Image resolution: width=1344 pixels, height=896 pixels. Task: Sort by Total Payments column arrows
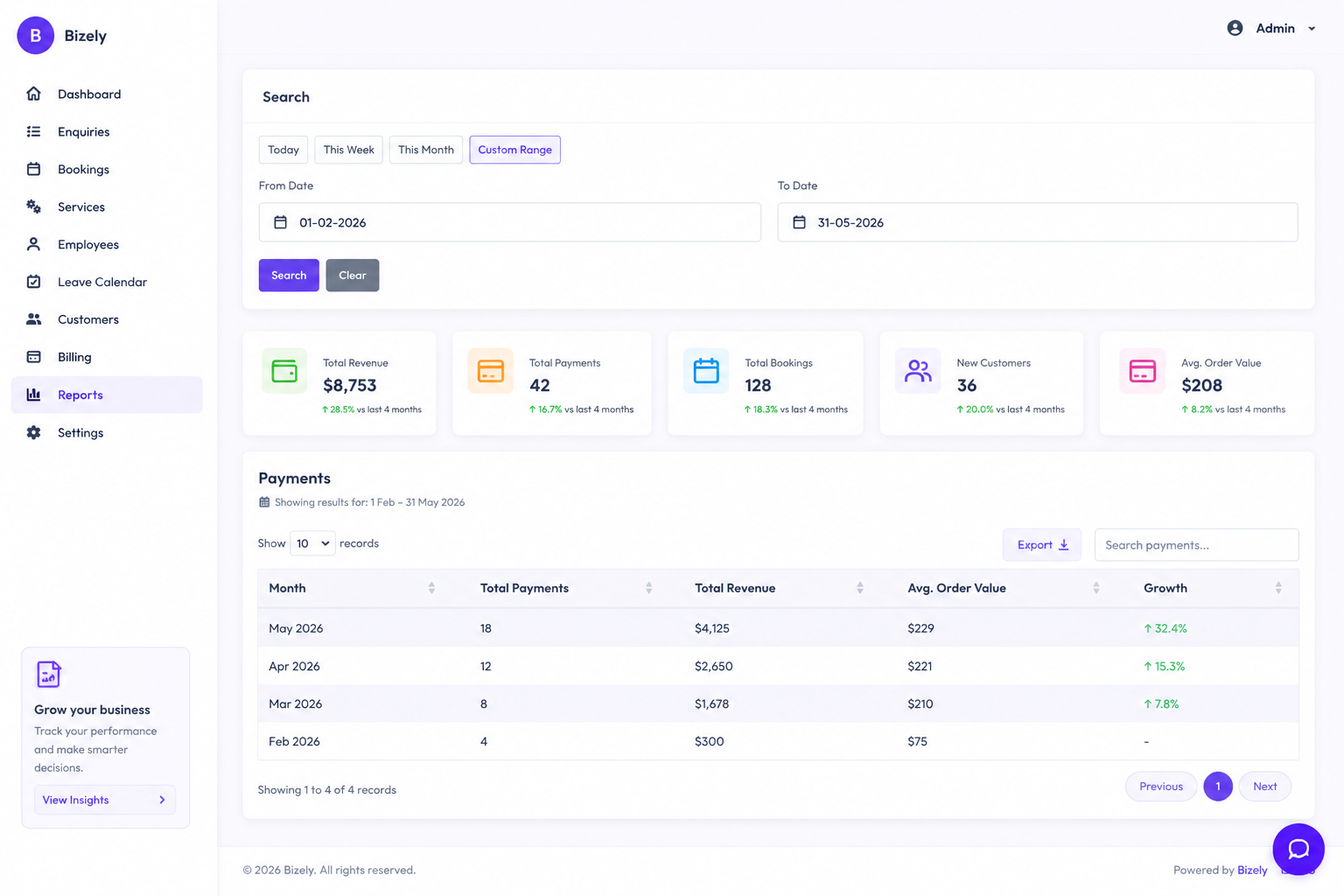pos(648,588)
